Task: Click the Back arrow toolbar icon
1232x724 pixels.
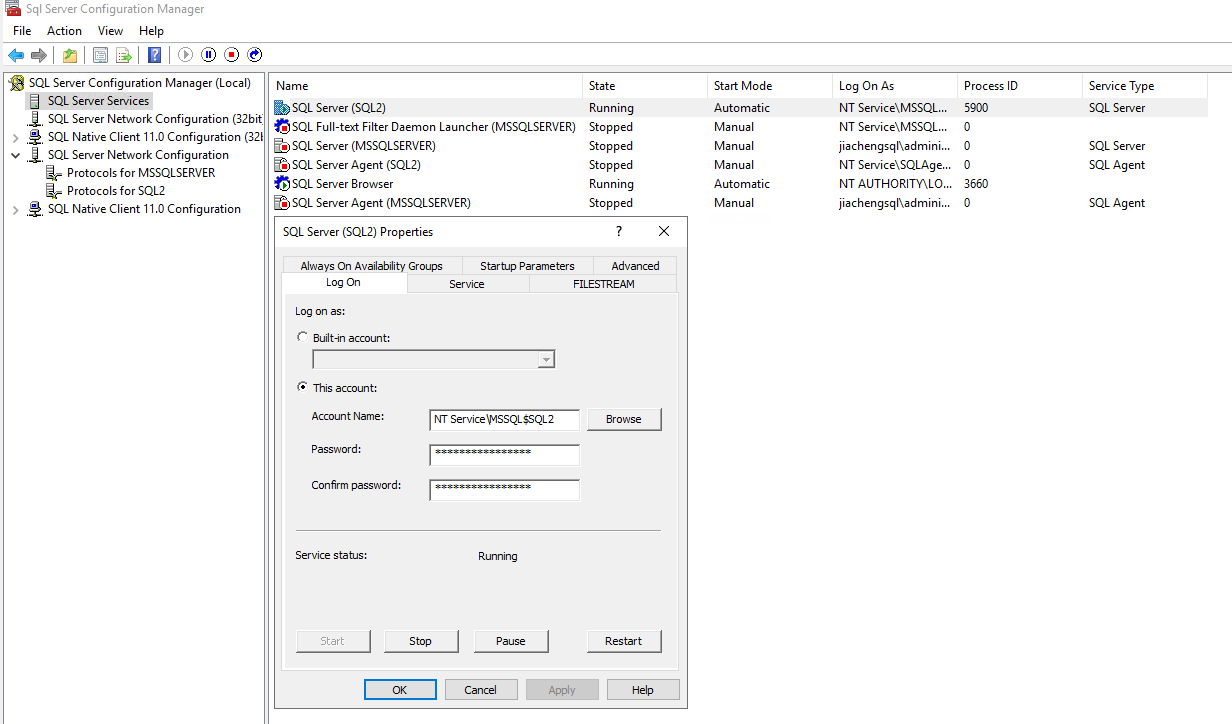Action: [16, 55]
